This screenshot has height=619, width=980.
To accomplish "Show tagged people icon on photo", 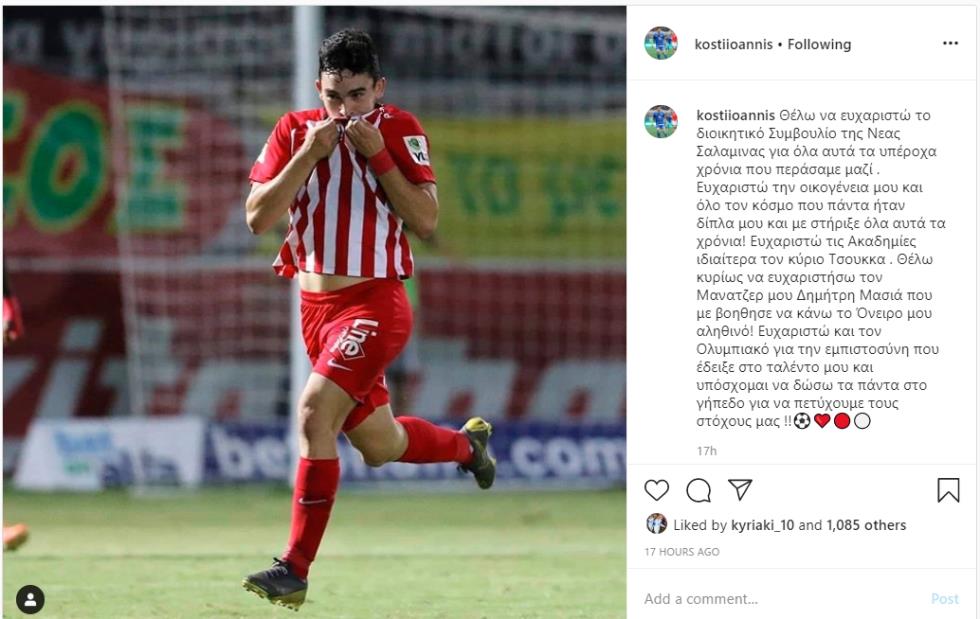I will point(30,600).
